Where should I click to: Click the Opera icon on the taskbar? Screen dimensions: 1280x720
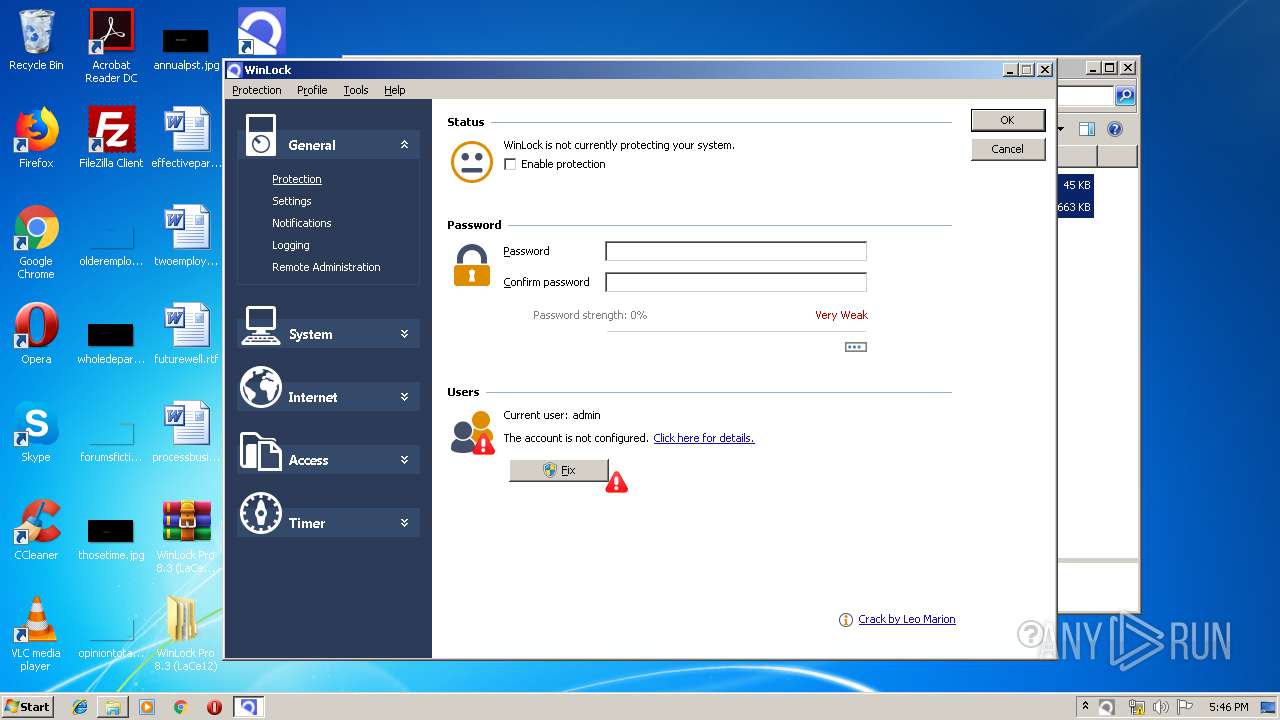pyautogui.click(x=214, y=707)
